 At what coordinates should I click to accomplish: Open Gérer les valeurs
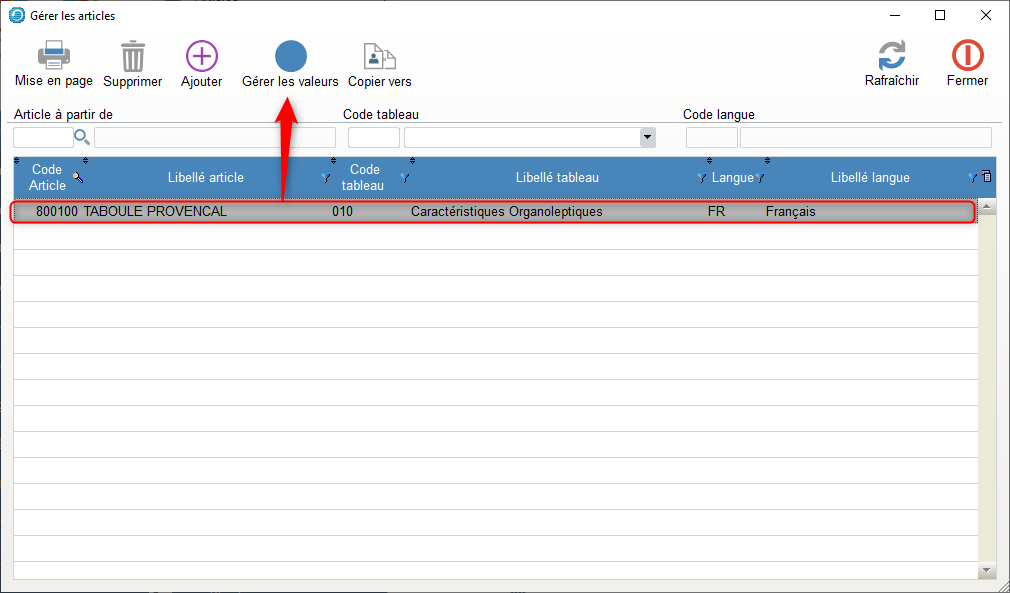[290, 57]
